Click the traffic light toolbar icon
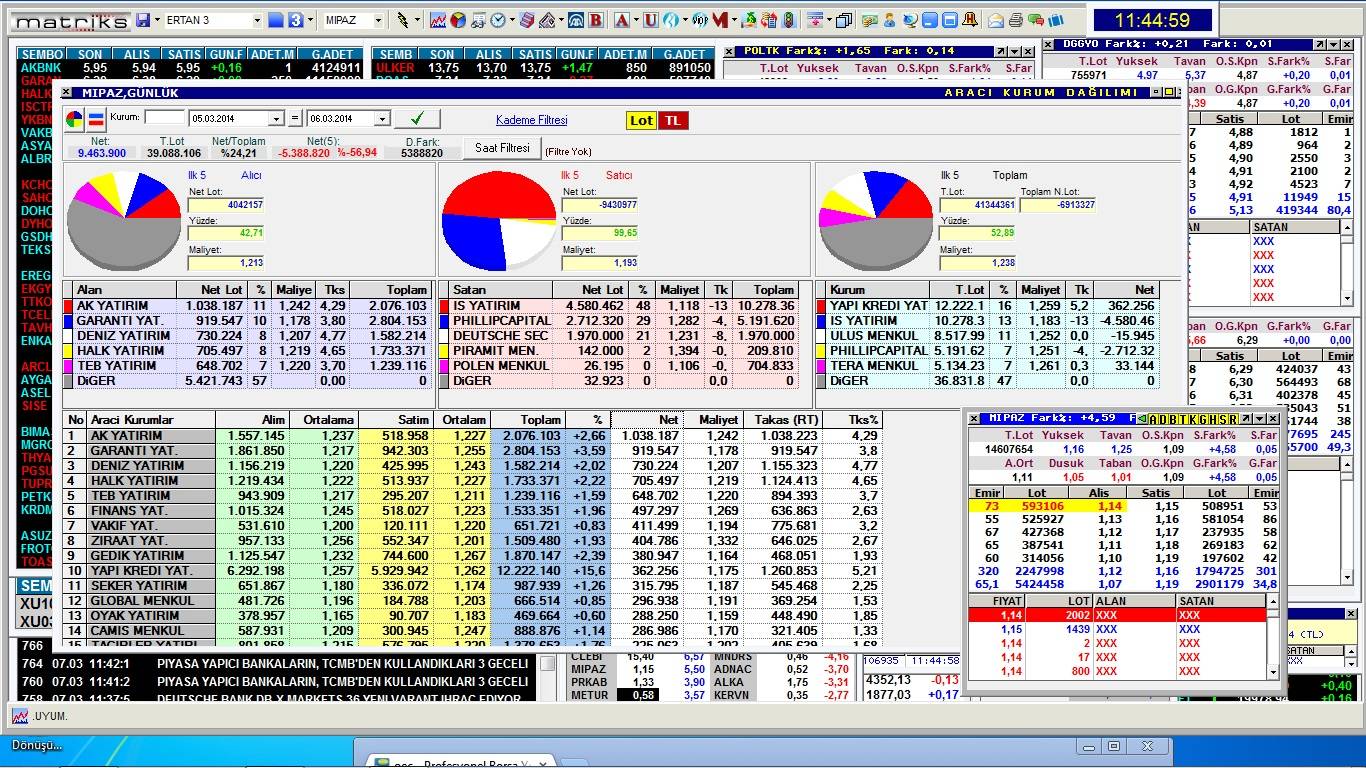 789,20
